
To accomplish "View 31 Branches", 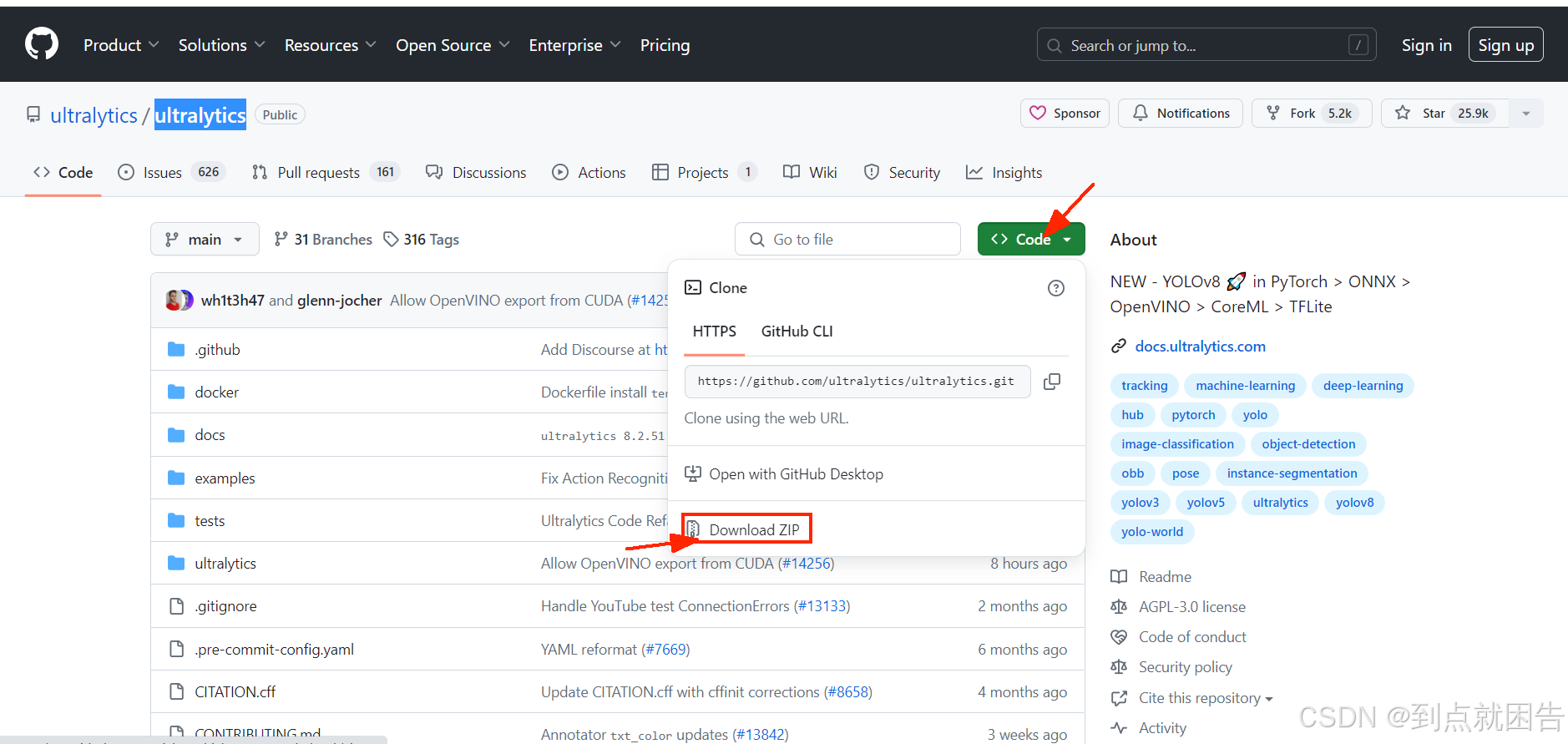I will pos(323,240).
